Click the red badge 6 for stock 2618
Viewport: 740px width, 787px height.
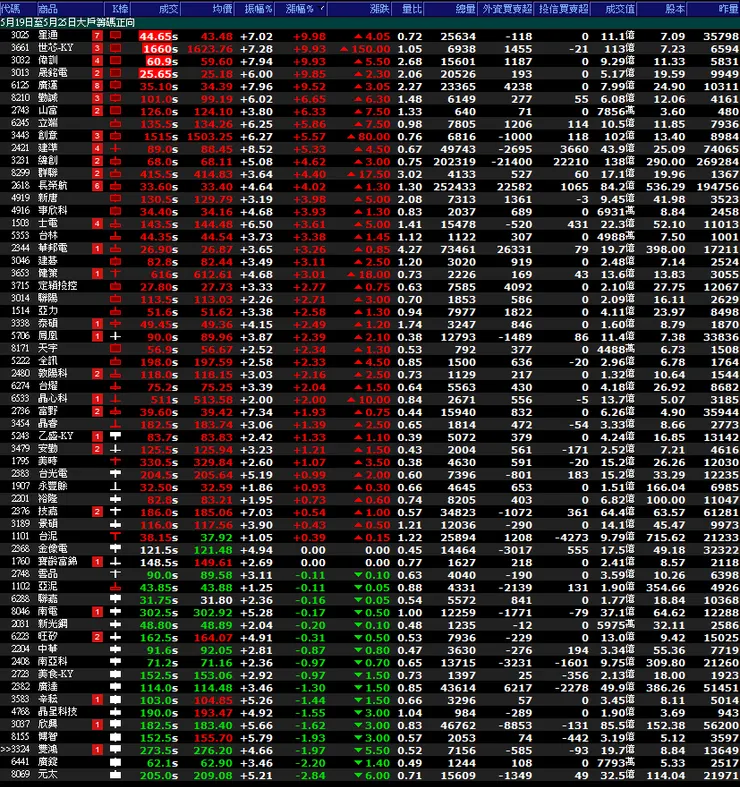pos(97,186)
